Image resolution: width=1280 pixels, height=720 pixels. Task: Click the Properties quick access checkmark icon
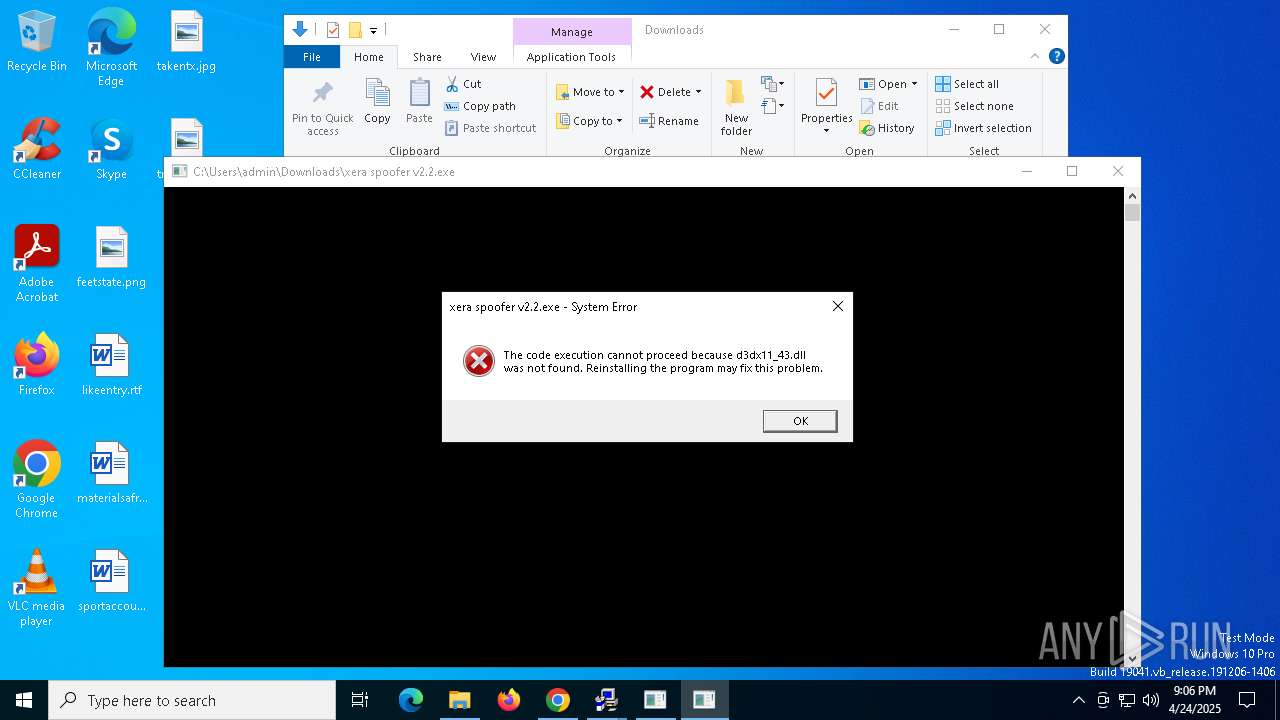[333, 30]
